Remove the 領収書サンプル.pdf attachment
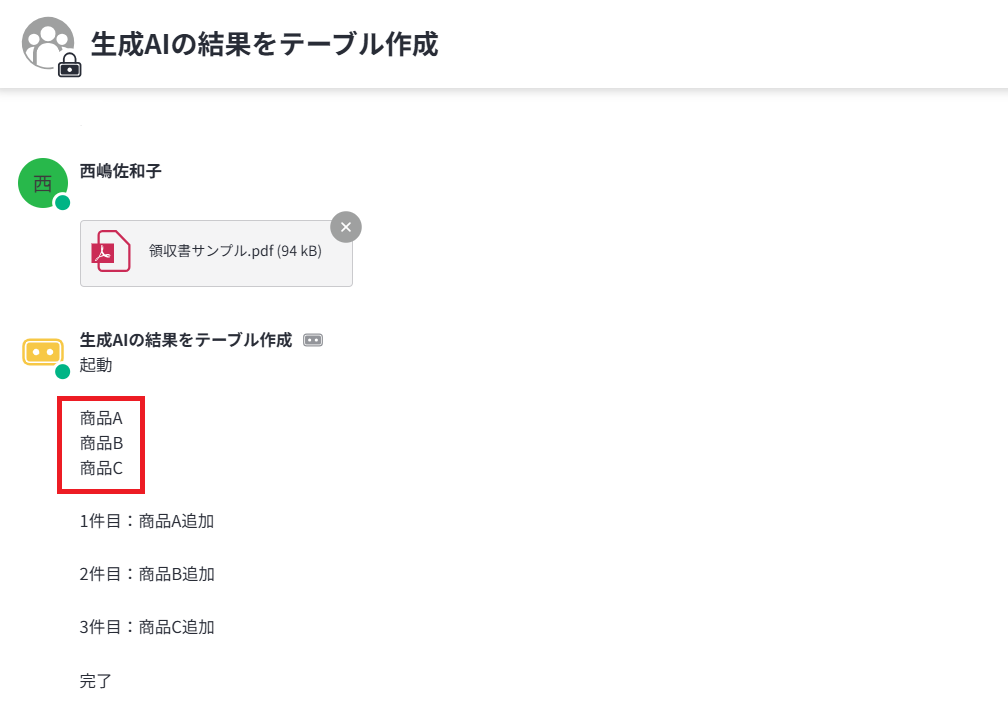 click(x=346, y=227)
